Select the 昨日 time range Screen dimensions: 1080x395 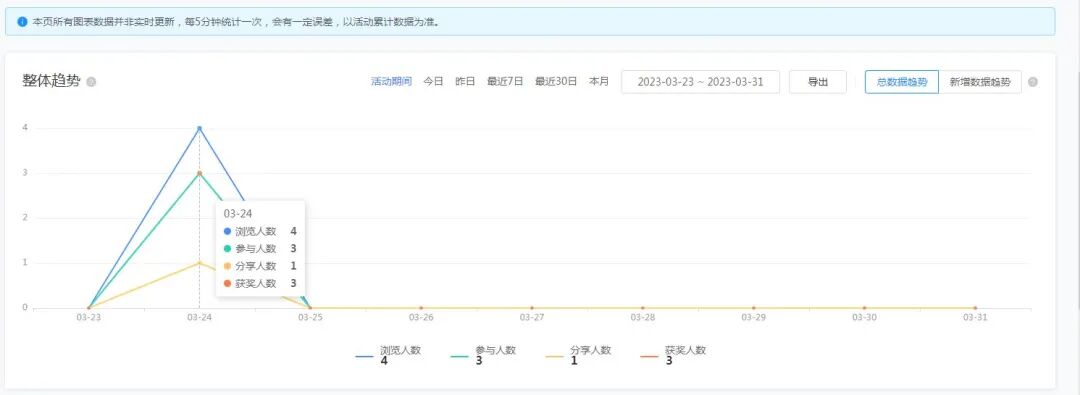pyautogui.click(x=465, y=81)
